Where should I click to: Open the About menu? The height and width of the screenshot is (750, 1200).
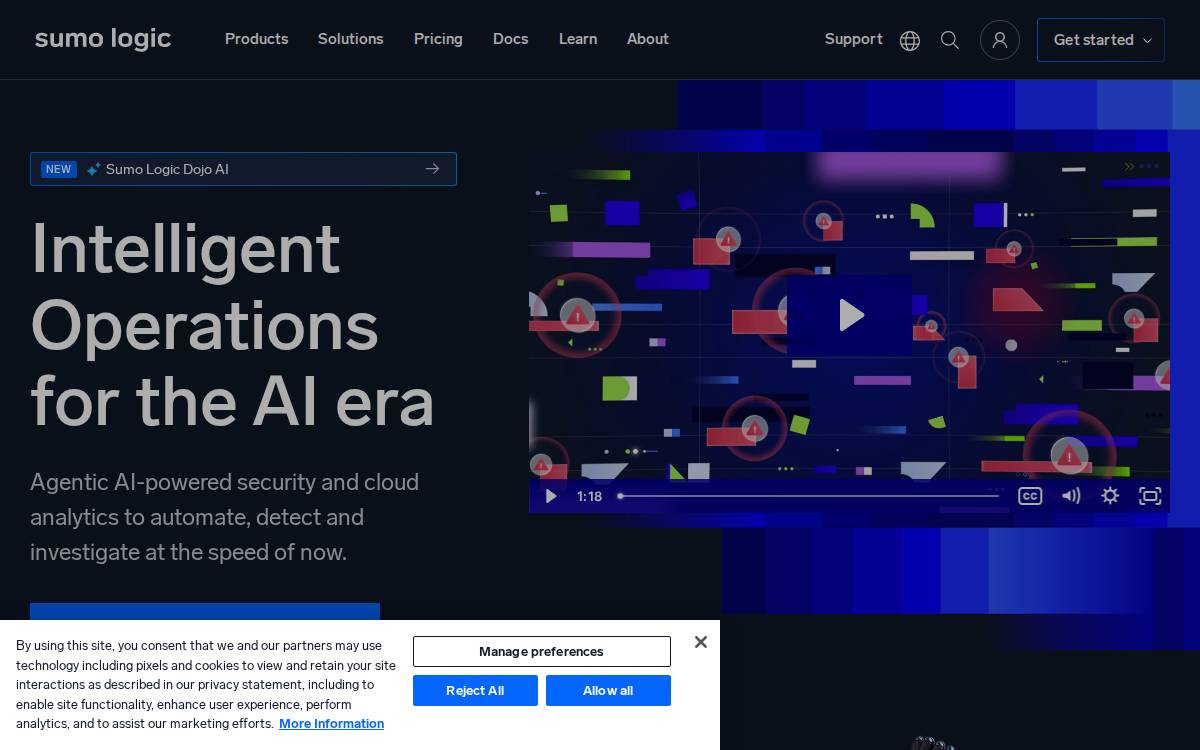(x=648, y=39)
